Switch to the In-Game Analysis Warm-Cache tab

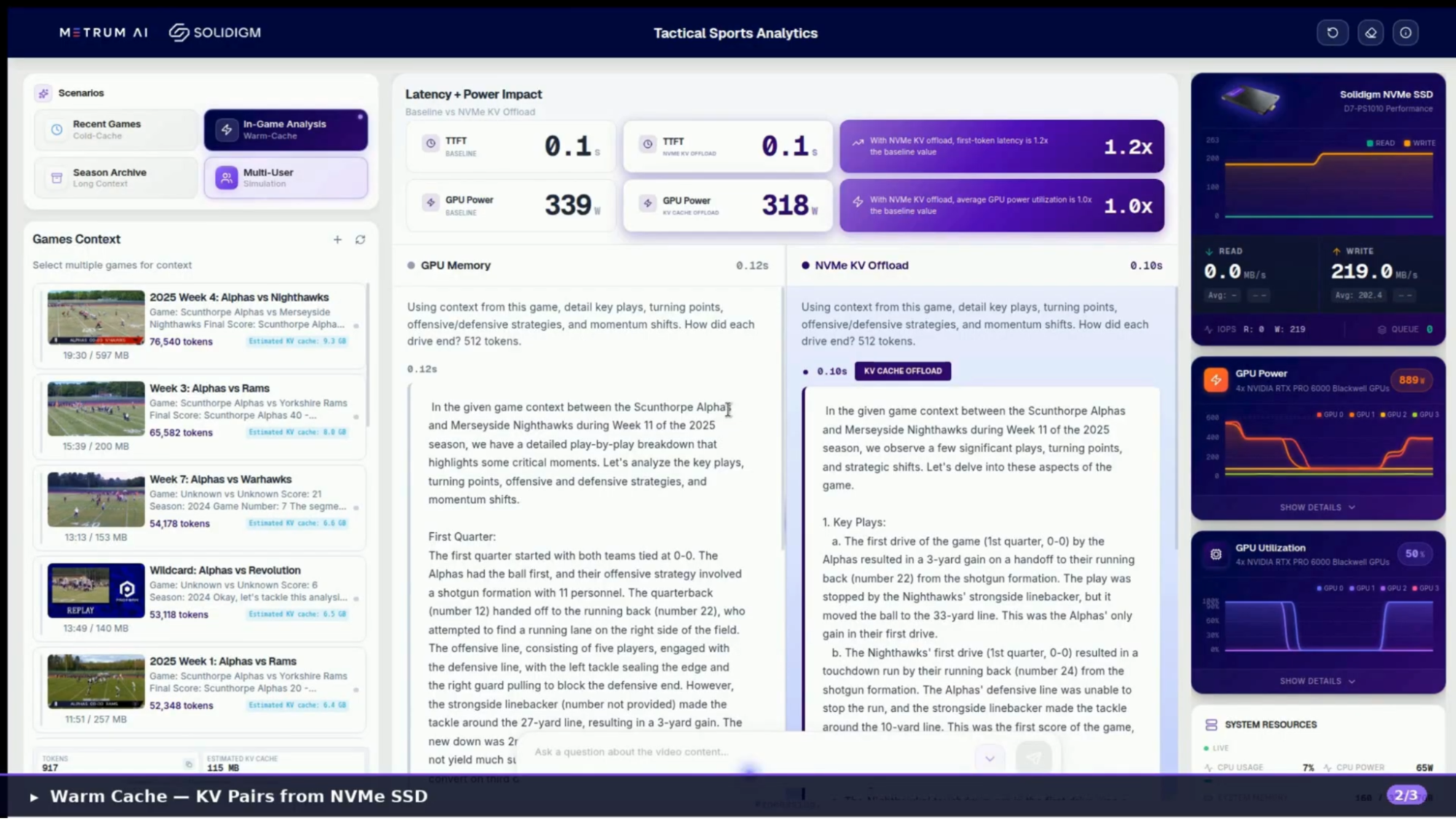pos(286,130)
